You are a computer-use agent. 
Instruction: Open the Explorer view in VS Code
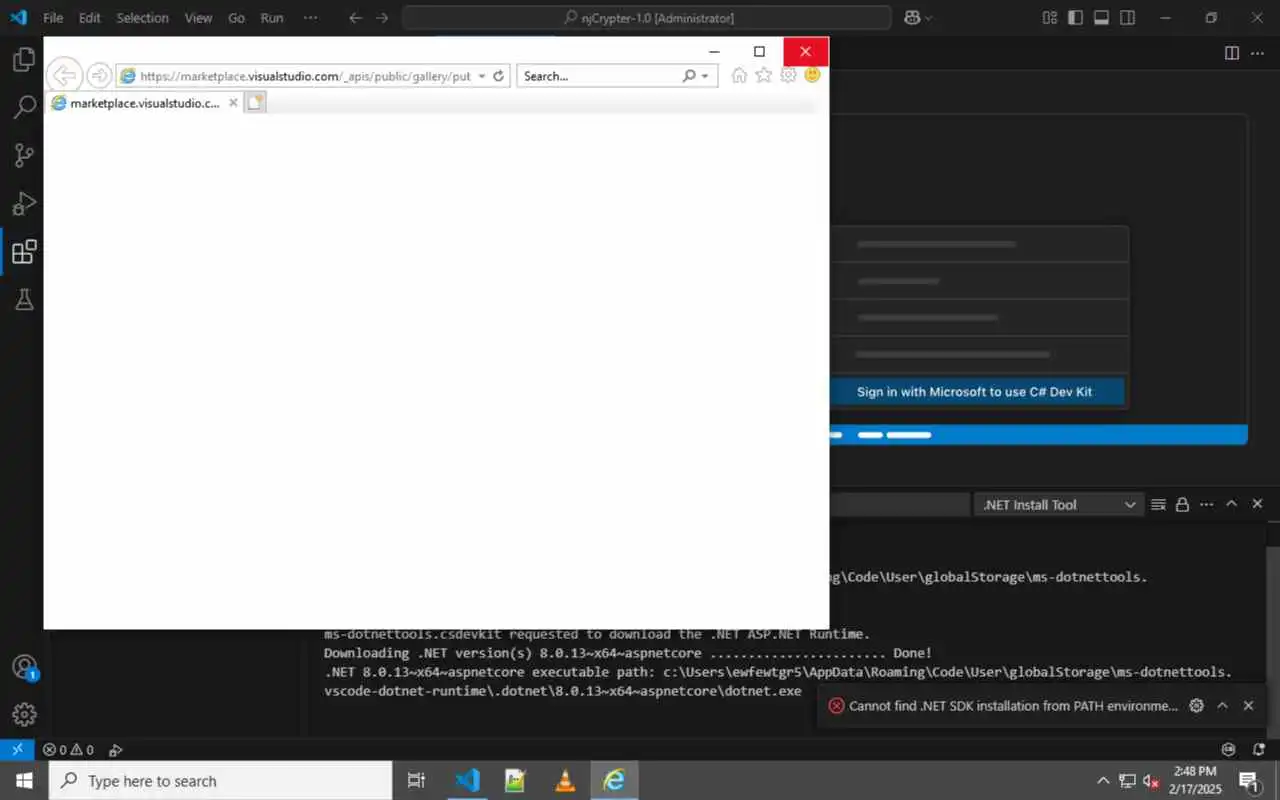pos(24,60)
